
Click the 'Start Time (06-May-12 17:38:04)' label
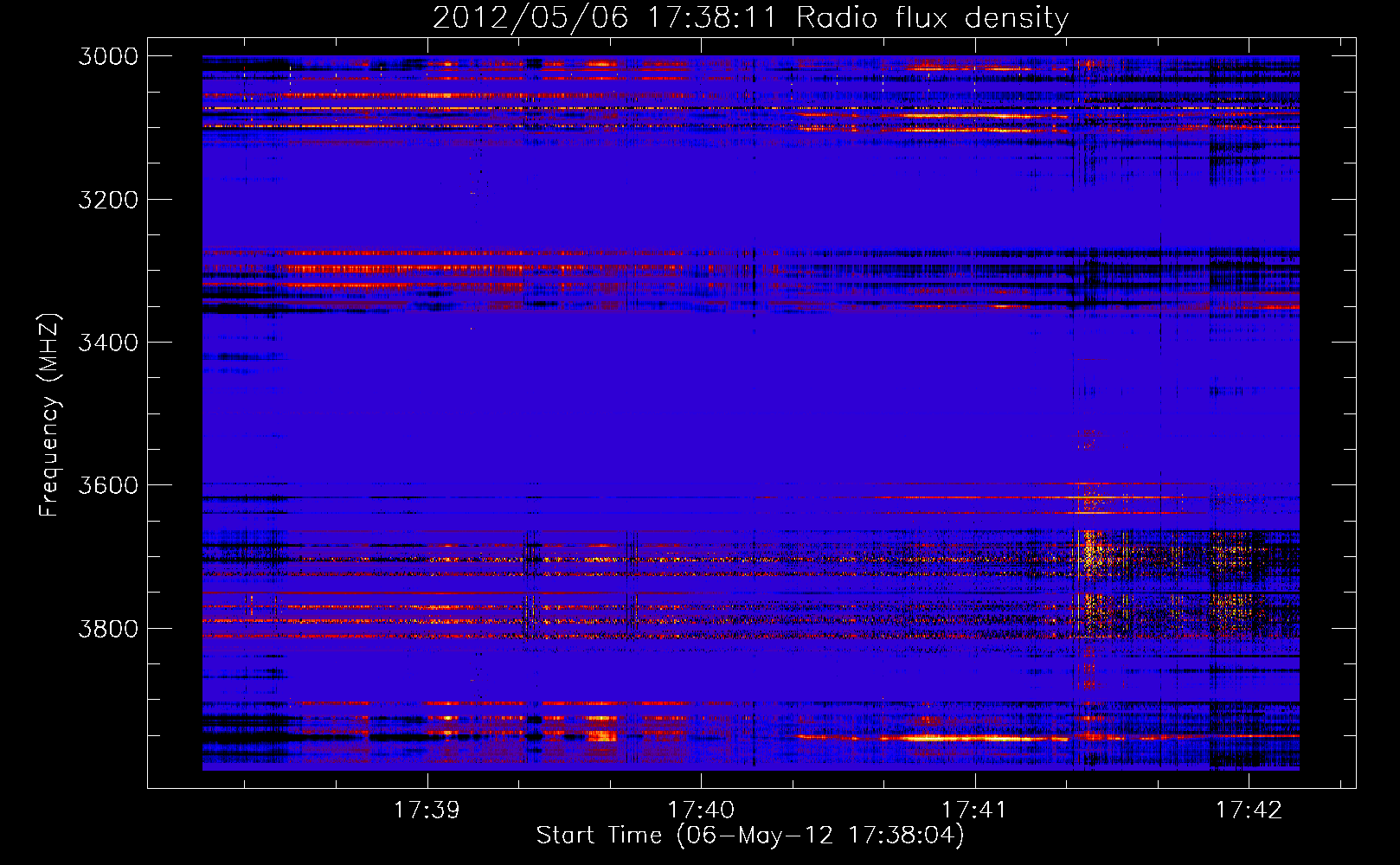[x=750, y=835]
